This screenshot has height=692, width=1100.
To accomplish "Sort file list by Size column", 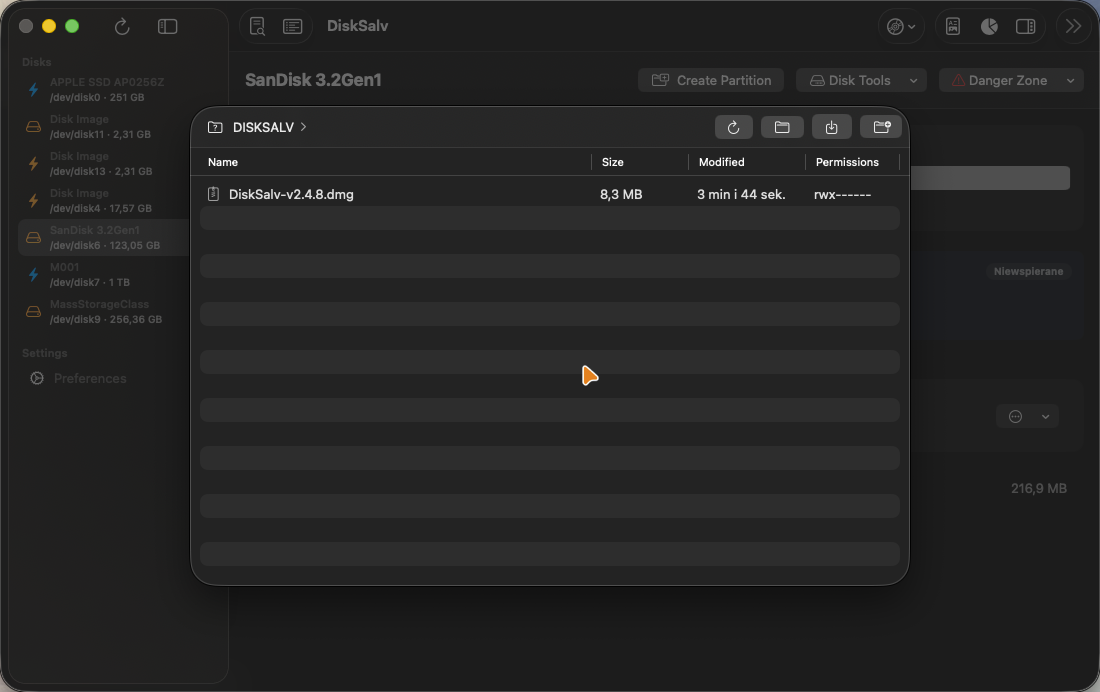I will point(612,162).
